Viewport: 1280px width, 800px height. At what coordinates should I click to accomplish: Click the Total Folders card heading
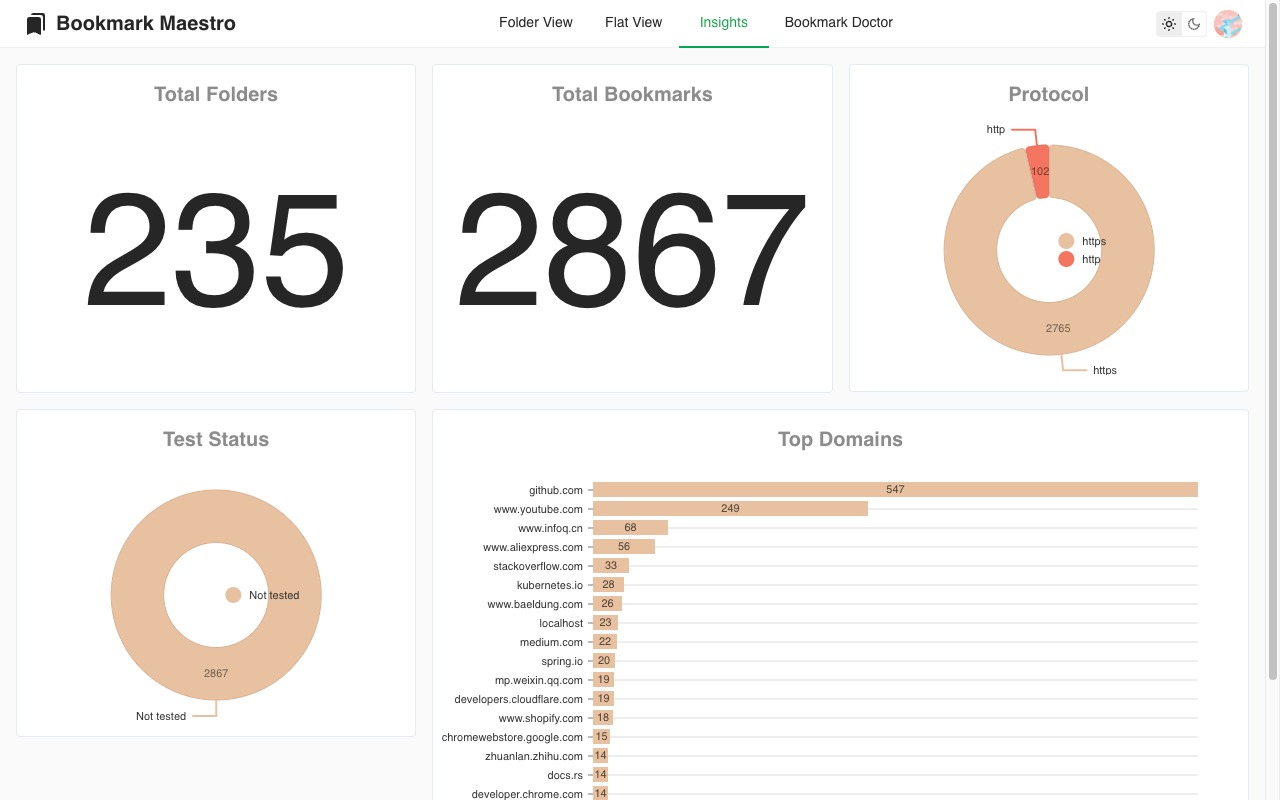click(x=216, y=94)
